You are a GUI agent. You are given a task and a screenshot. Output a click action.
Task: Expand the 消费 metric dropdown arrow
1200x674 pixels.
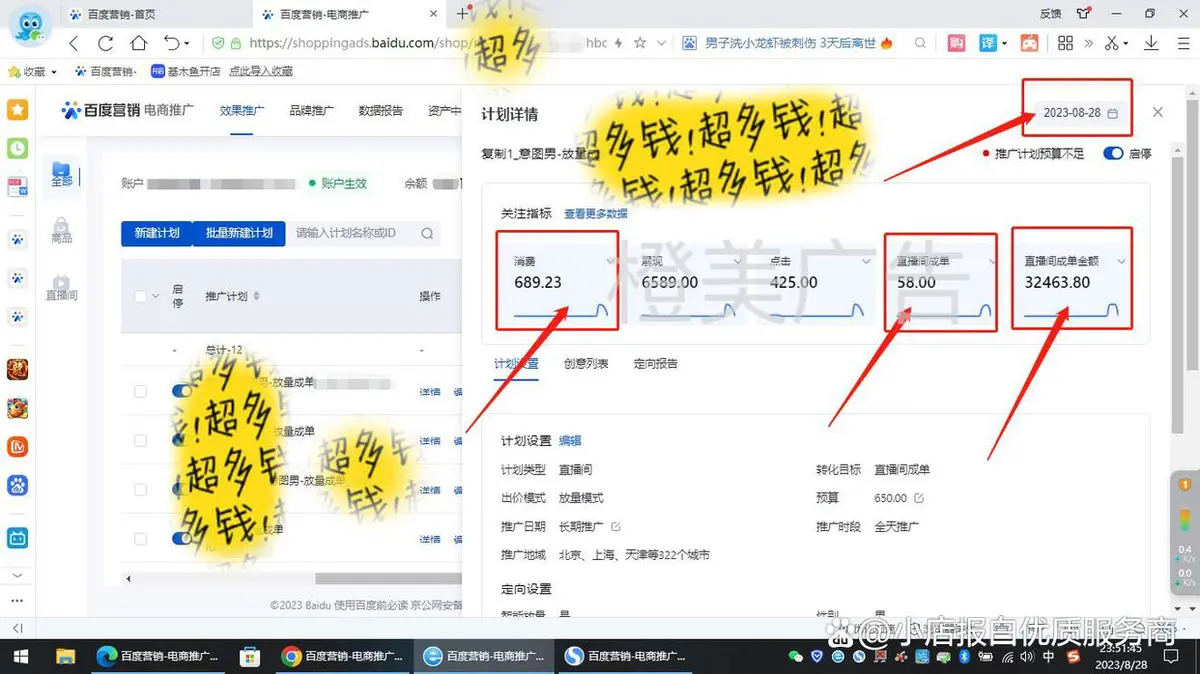pos(610,261)
